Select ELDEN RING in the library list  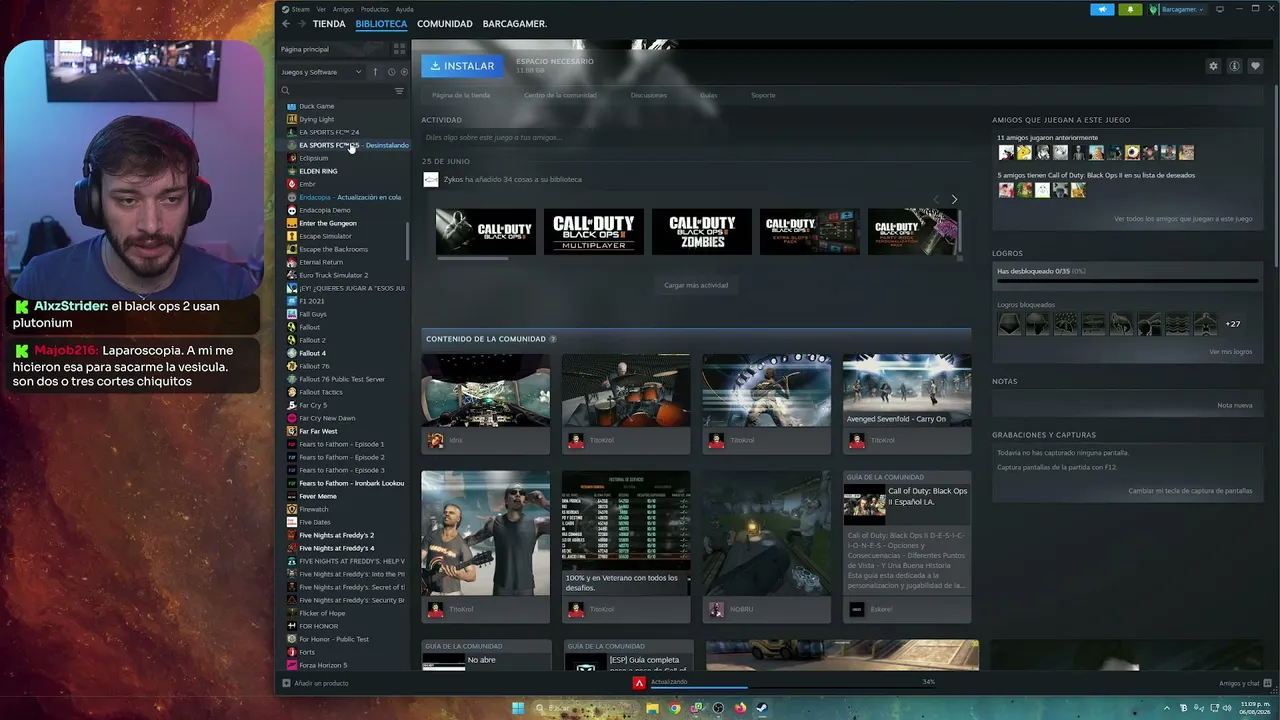pyautogui.click(x=318, y=171)
